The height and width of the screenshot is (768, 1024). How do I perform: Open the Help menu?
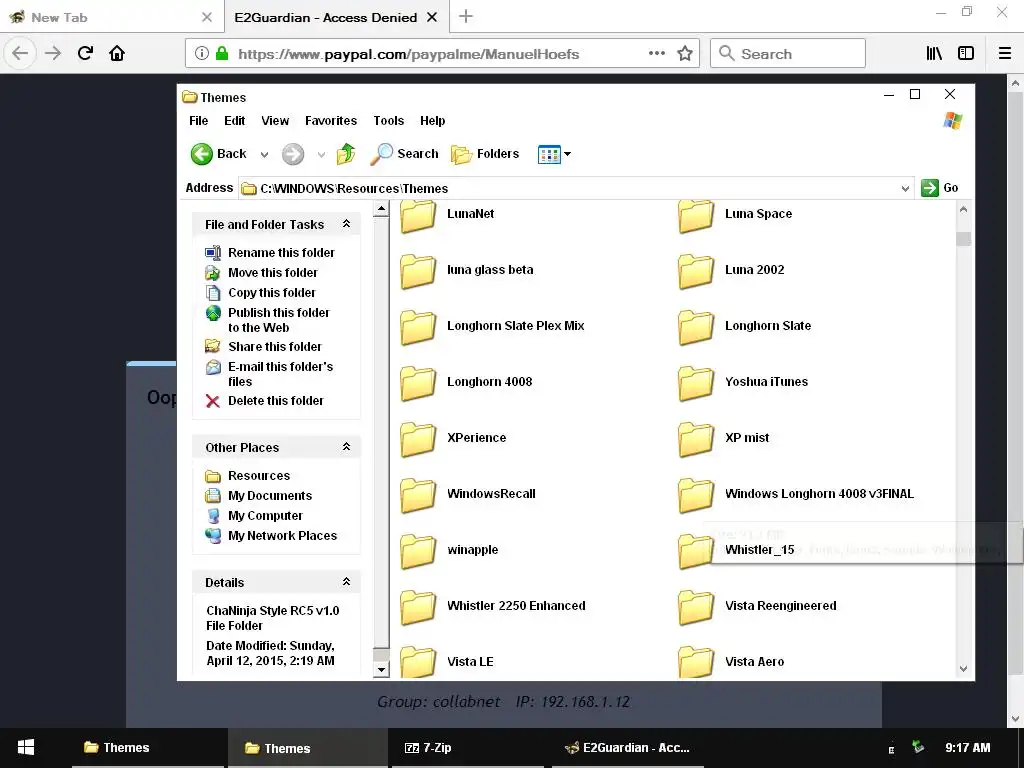coord(432,121)
